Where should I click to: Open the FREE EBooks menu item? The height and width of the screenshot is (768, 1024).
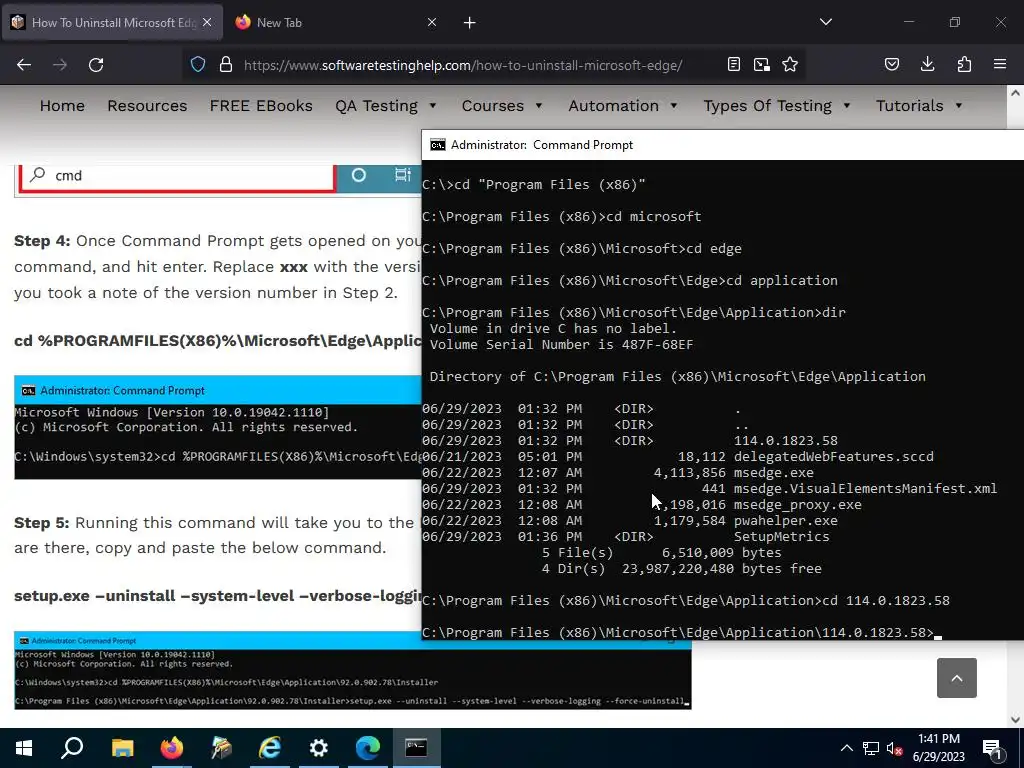point(261,106)
